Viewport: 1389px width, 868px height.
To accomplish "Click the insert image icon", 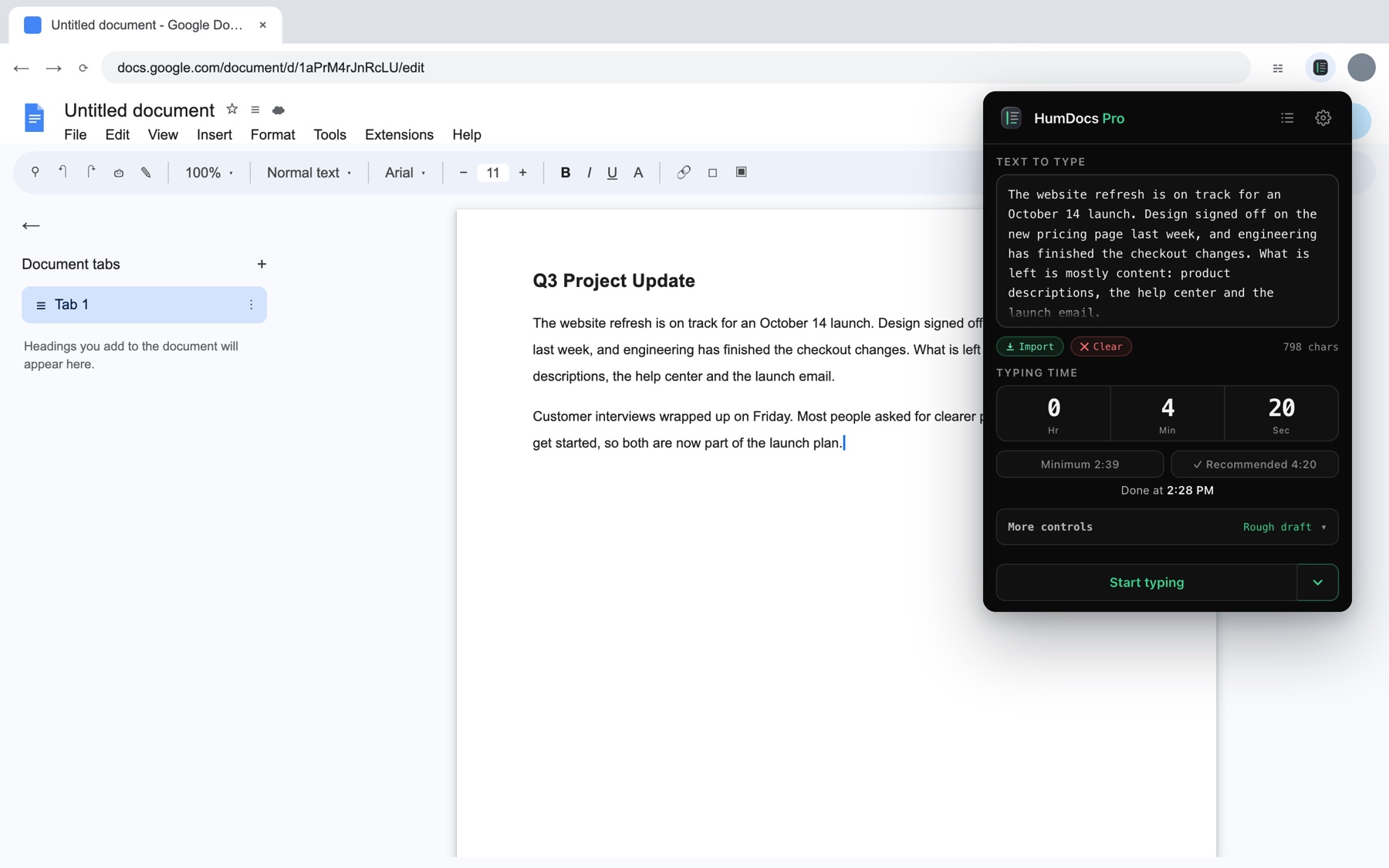I will coord(741,172).
